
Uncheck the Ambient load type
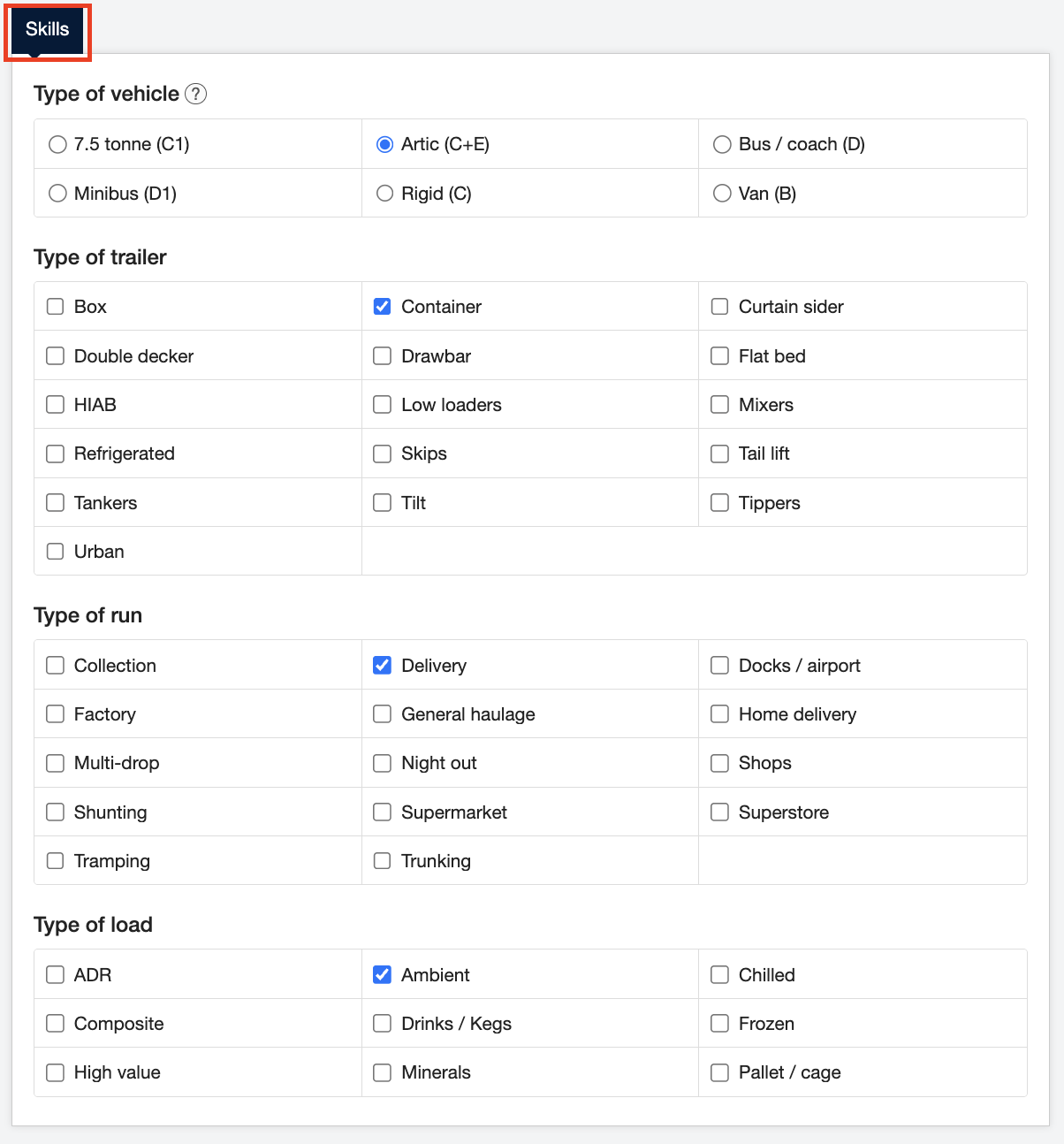coord(382,974)
